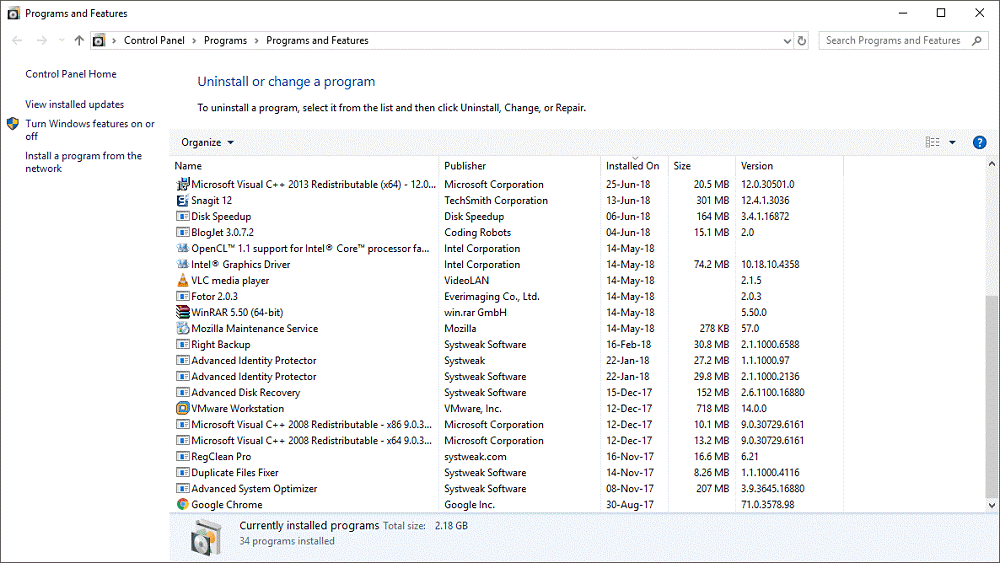Open Control Panel Home link

71,74
